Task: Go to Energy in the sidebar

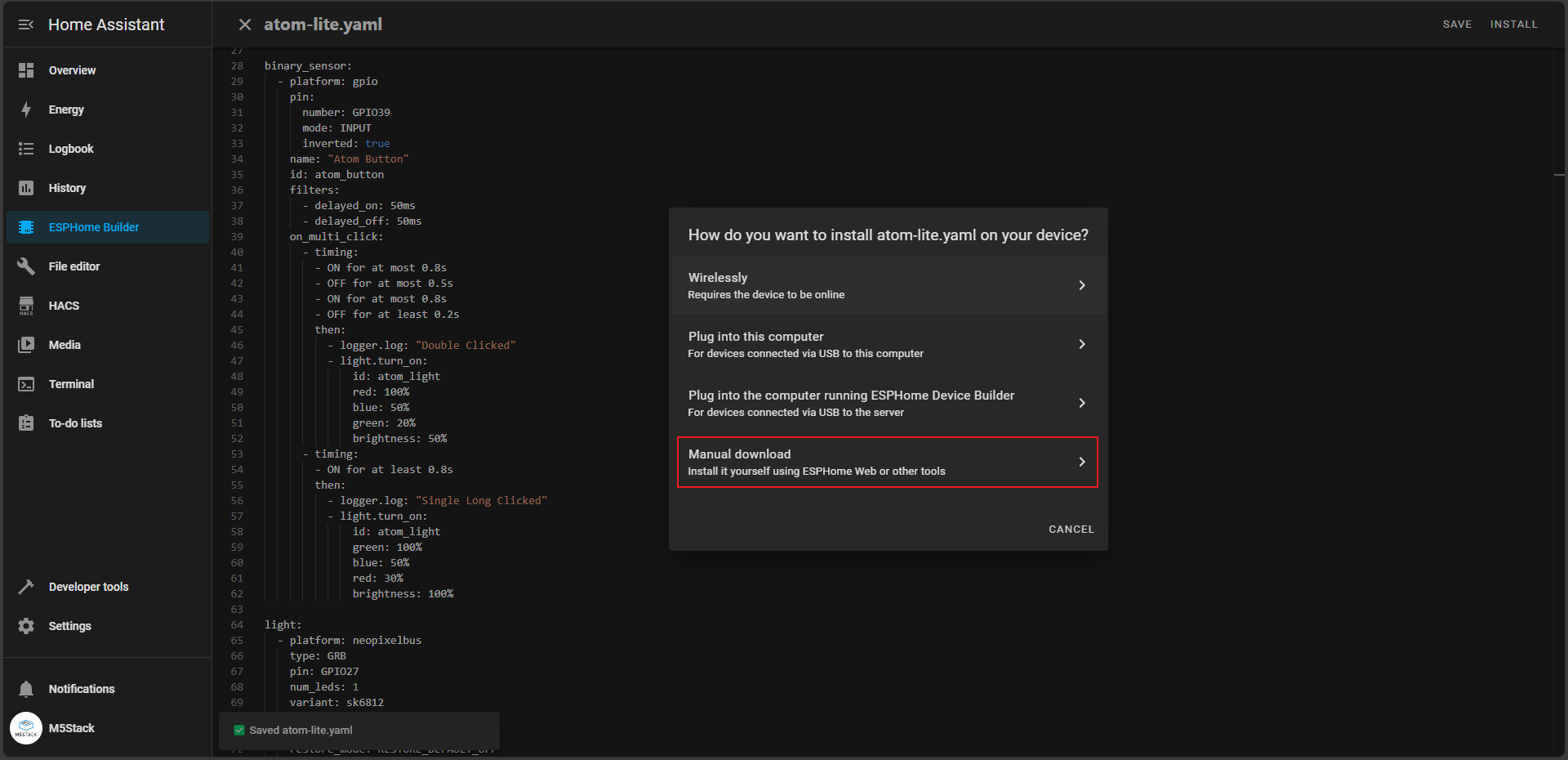Action: click(x=108, y=110)
